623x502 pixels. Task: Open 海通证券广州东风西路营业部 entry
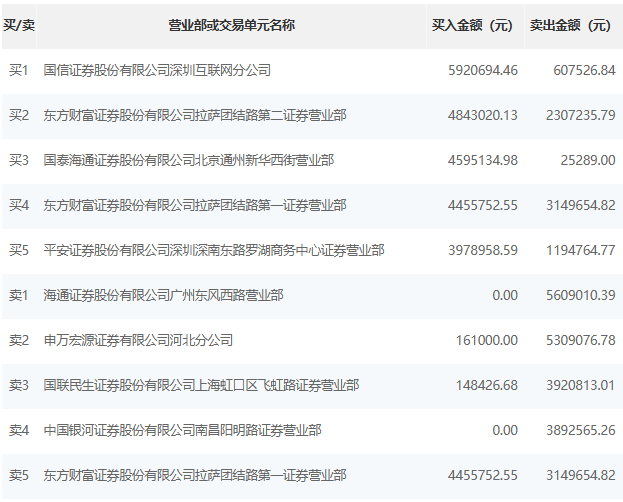pos(163,295)
